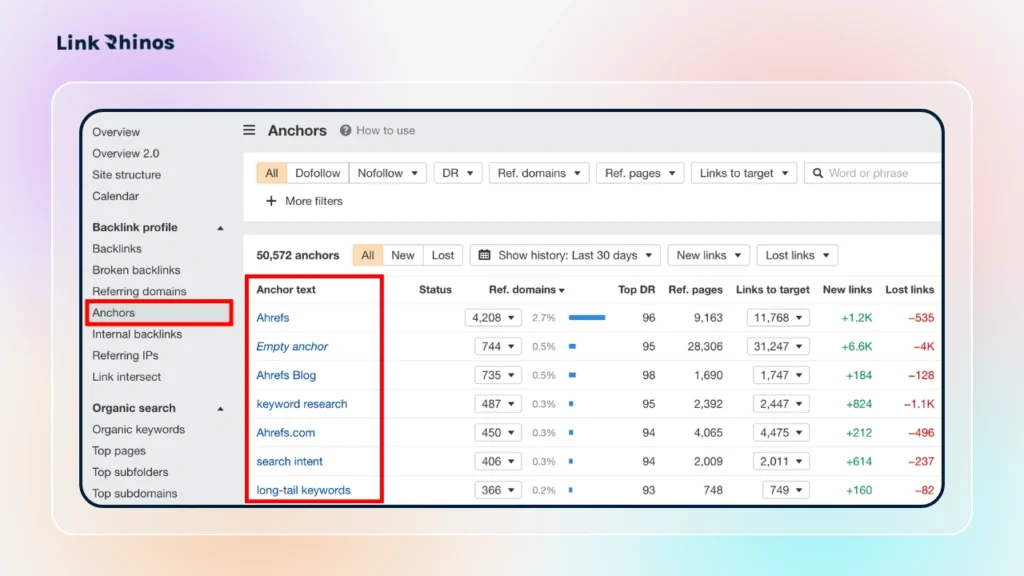
Task: Click the How to use help icon
Action: pyautogui.click(x=345, y=131)
